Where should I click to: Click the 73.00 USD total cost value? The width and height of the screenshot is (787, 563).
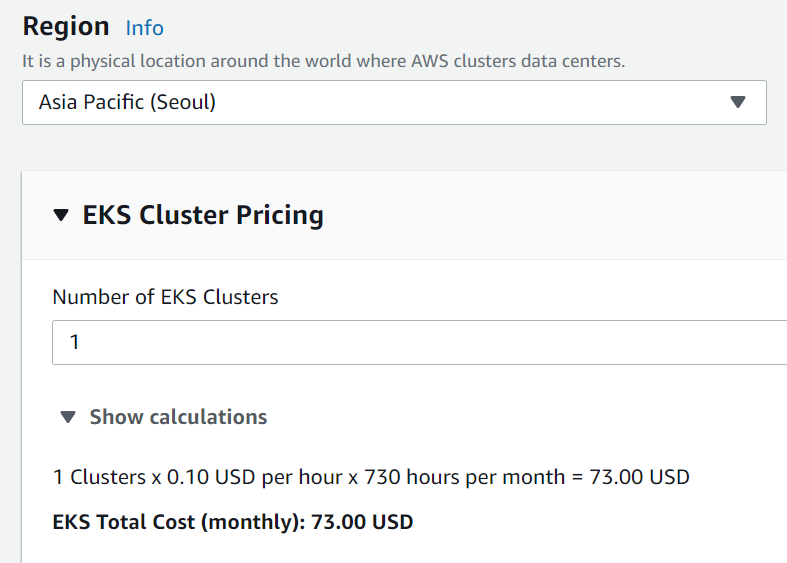(x=362, y=521)
